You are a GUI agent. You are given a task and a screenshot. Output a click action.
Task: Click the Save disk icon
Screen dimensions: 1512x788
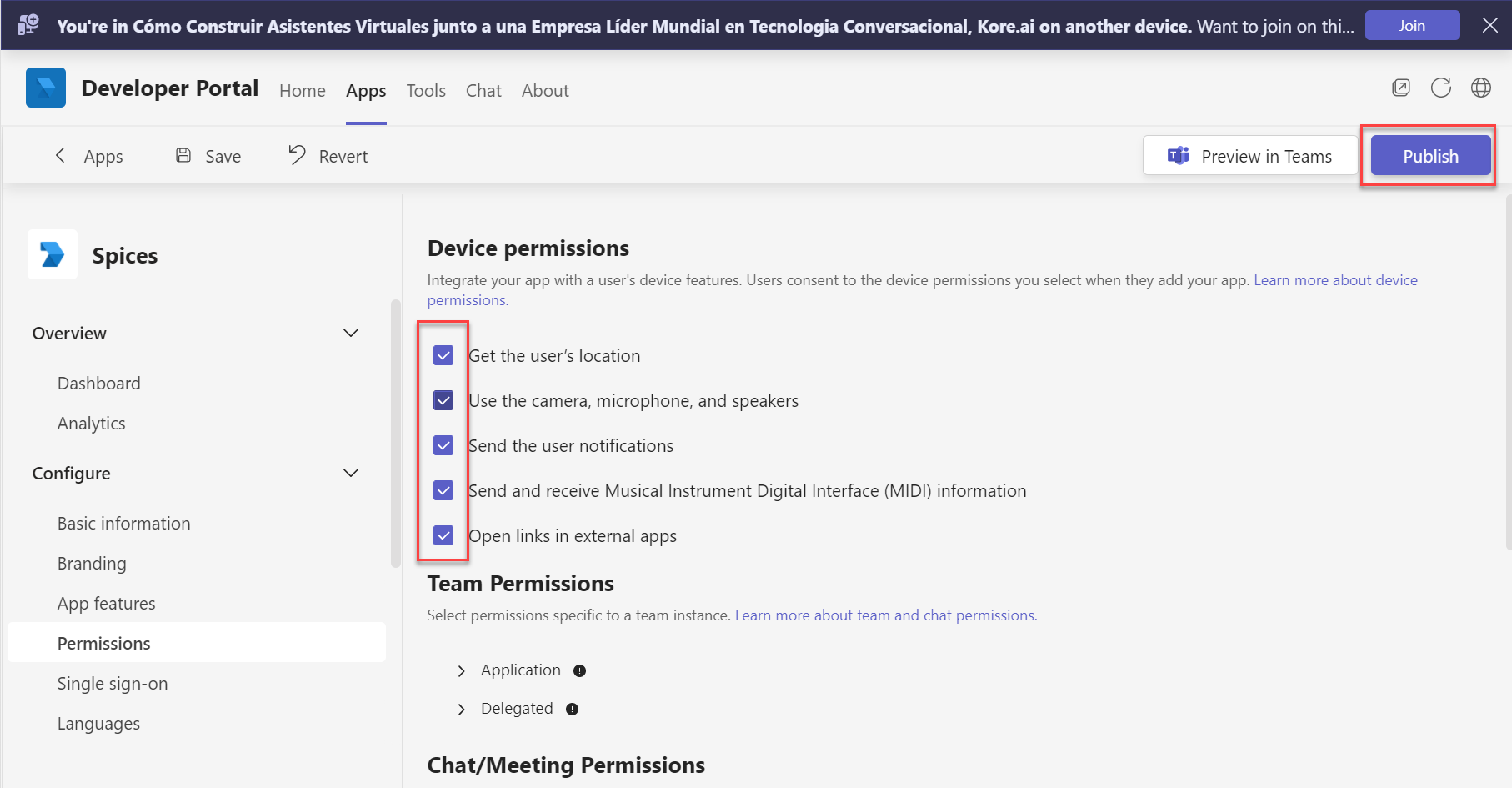pyautogui.click(x=183, y=155)
